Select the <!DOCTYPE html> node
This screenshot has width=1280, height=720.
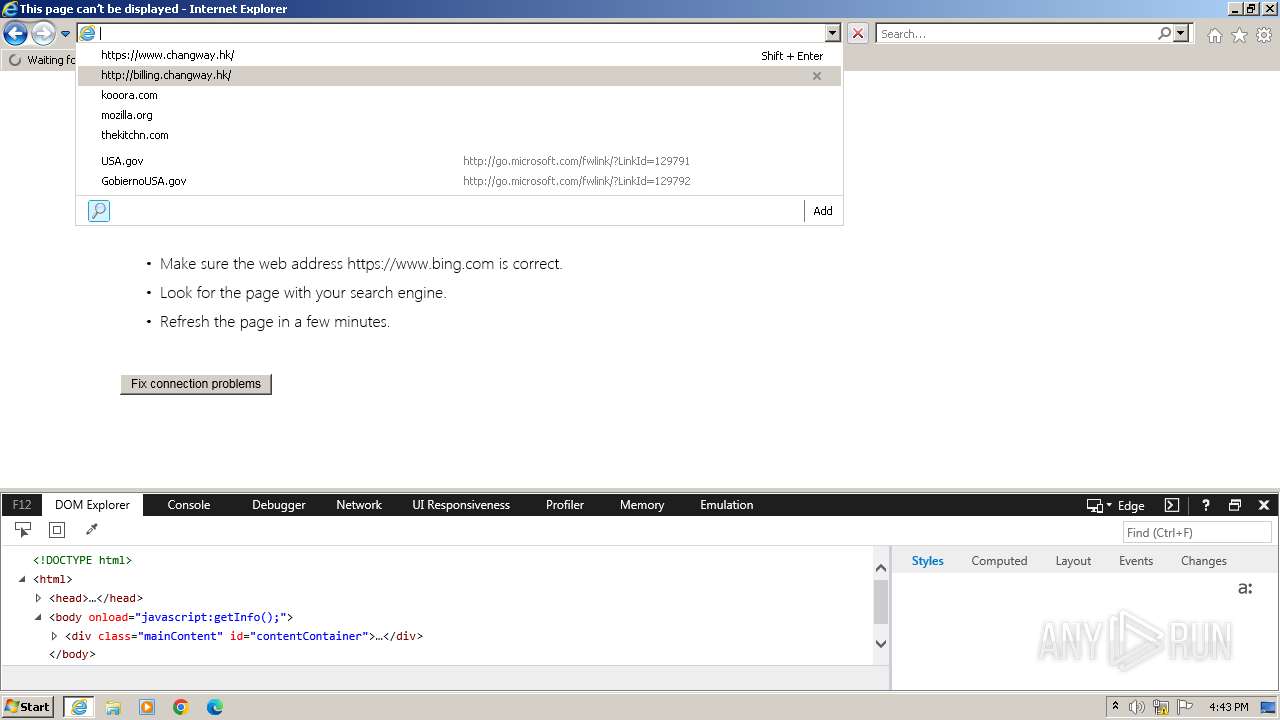click(x=82, y=560)
